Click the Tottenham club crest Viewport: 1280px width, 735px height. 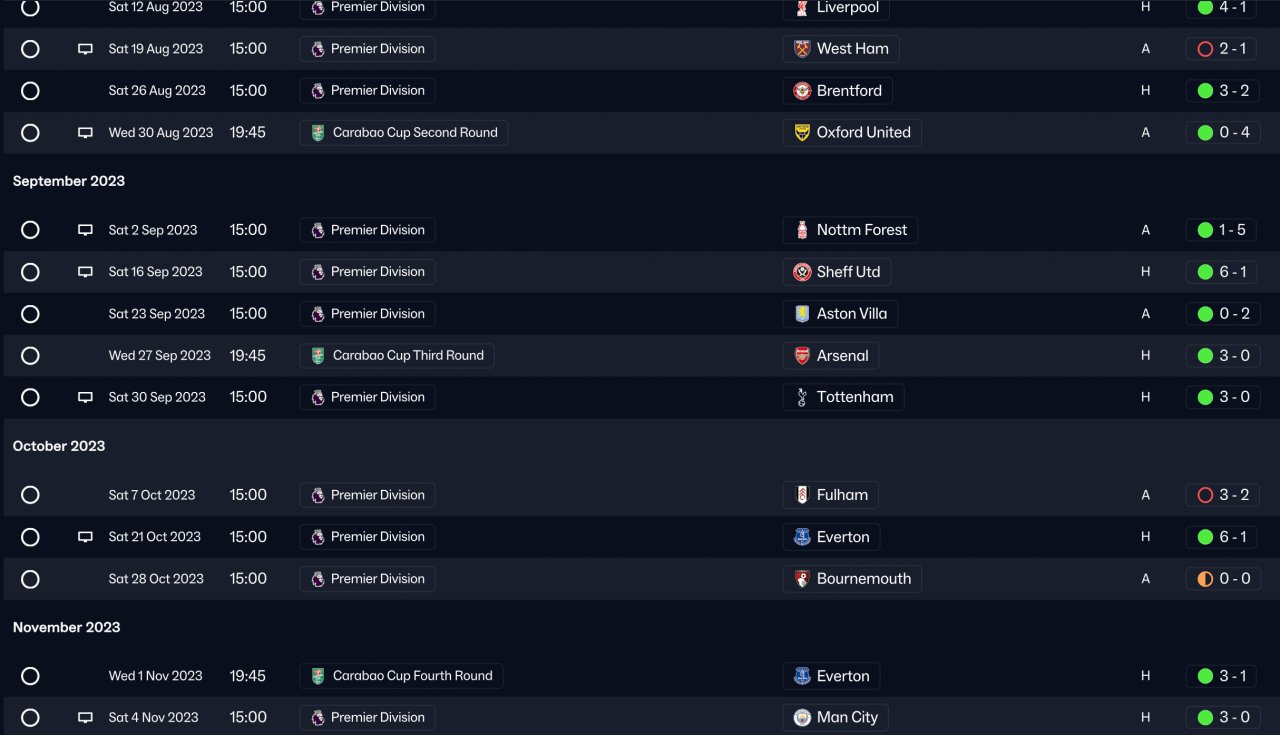coord(802,397)
